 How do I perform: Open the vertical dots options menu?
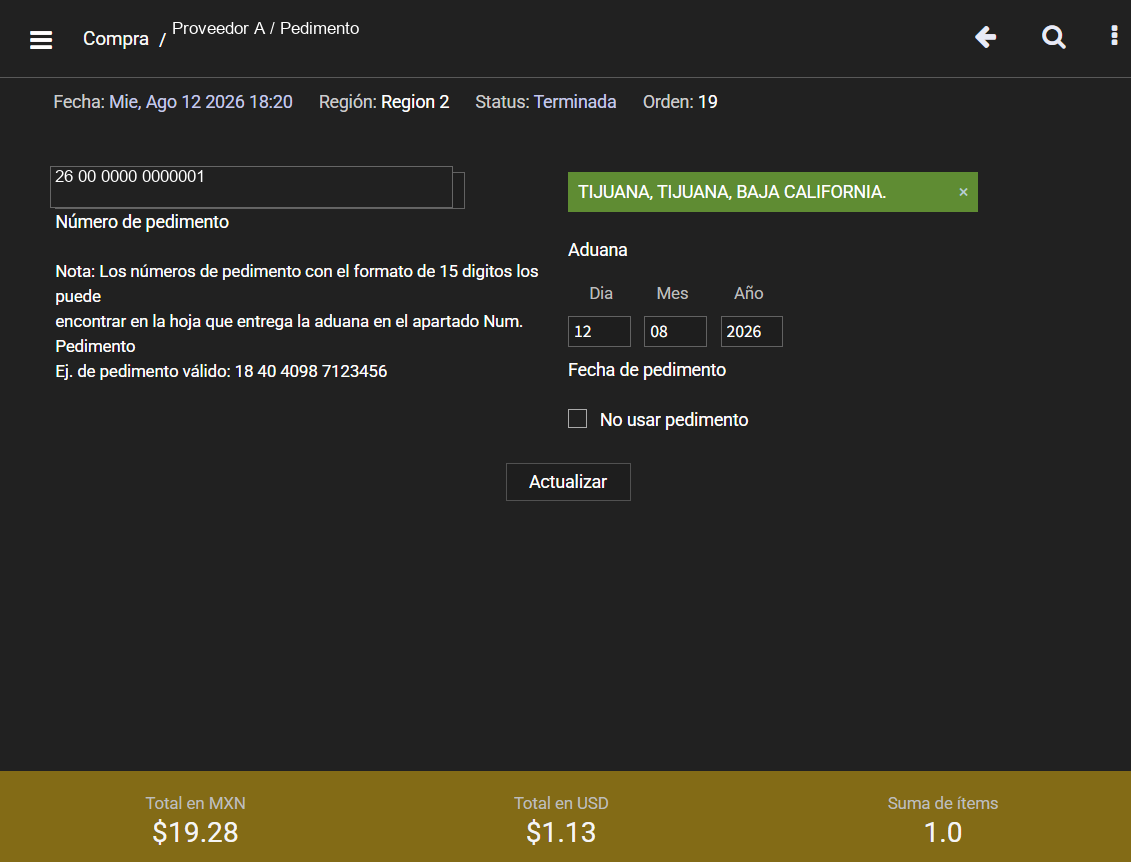[1114, 36]
